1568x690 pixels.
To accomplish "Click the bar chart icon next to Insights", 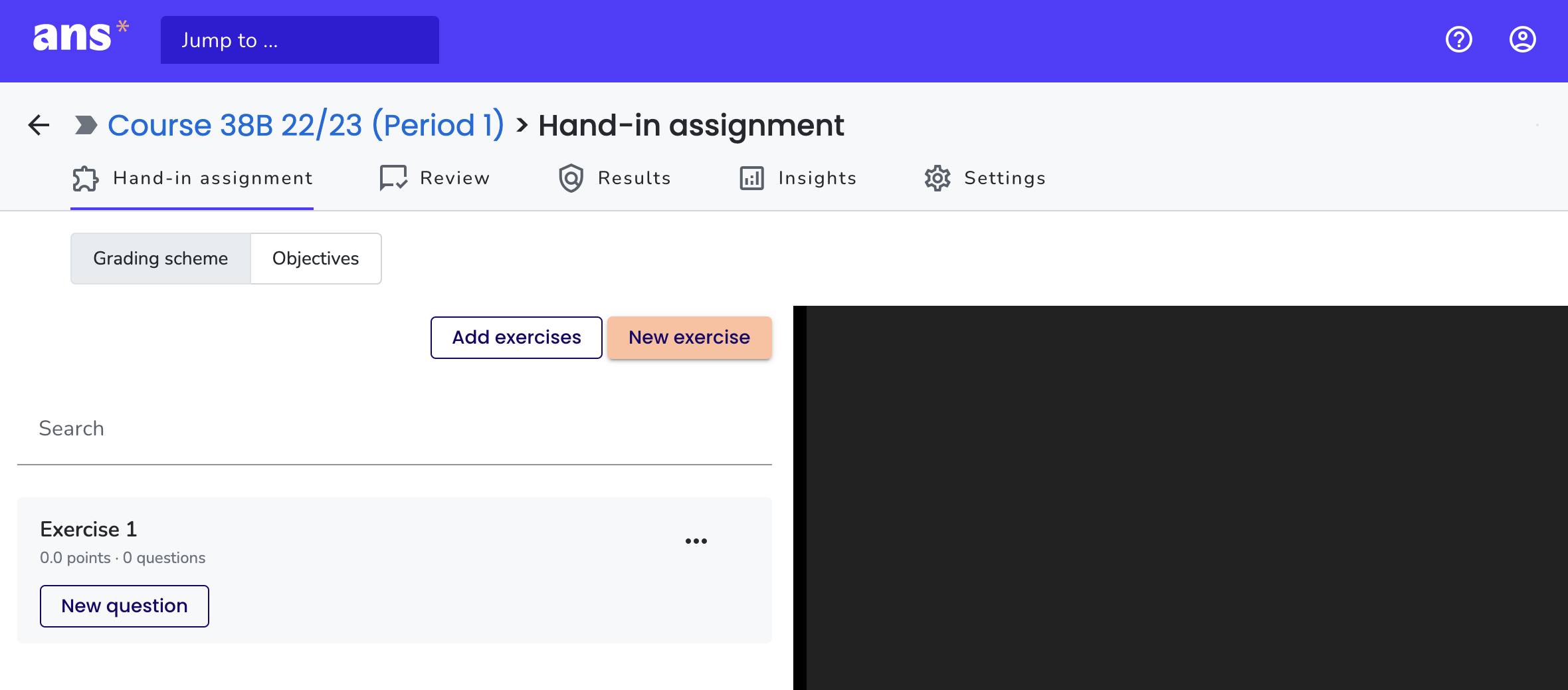I will pyautogui.click(x=751, y=178).
